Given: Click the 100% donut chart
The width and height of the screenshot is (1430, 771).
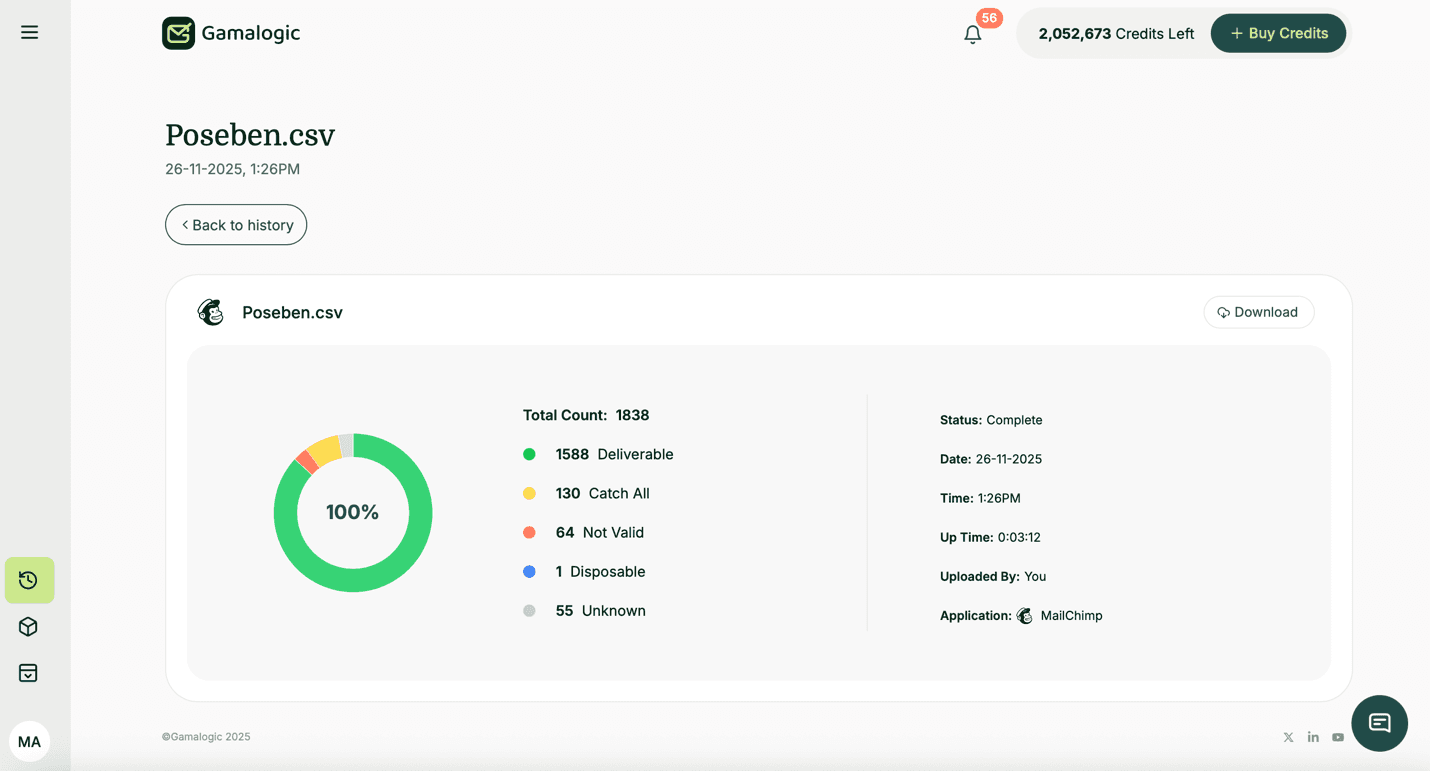Looking at the screenshot, I should tap(353, 512).
